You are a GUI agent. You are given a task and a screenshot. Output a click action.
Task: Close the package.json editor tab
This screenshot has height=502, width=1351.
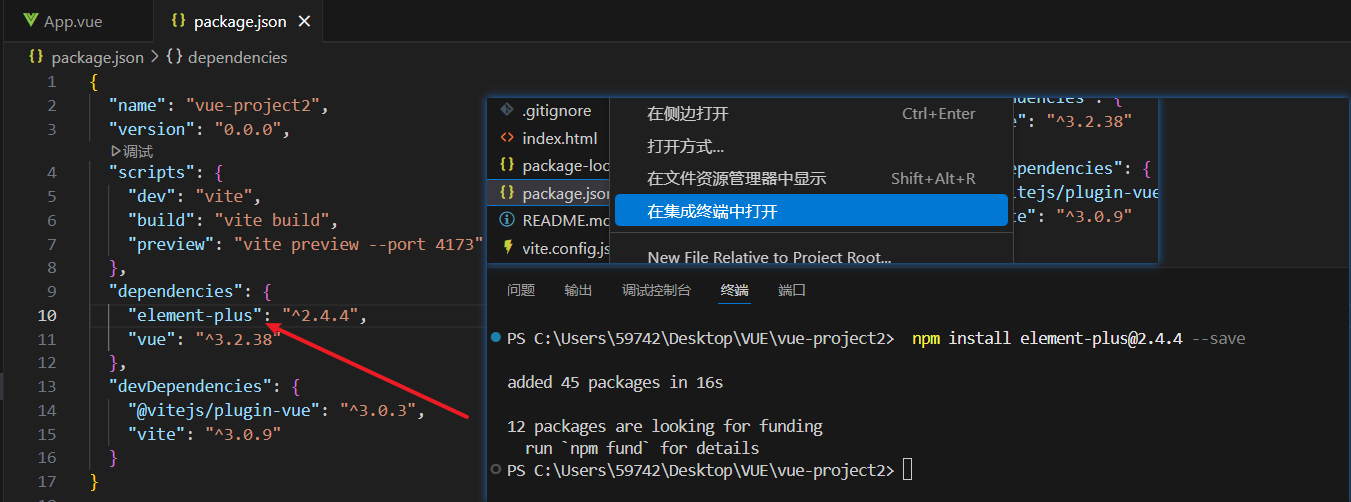click(x=305, y=21)
